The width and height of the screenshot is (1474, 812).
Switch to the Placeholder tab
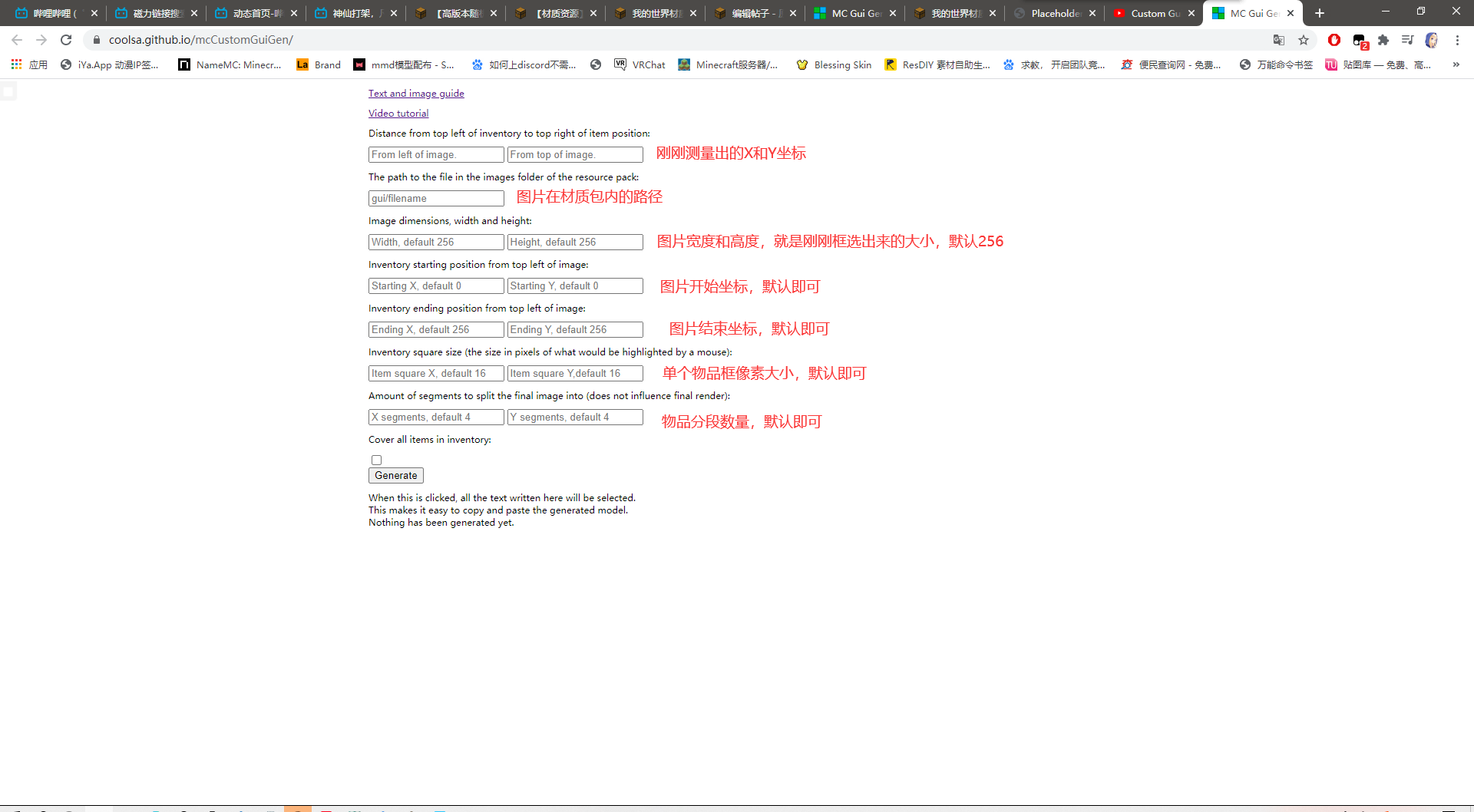pyautogui.click(x=1054, y=13)
